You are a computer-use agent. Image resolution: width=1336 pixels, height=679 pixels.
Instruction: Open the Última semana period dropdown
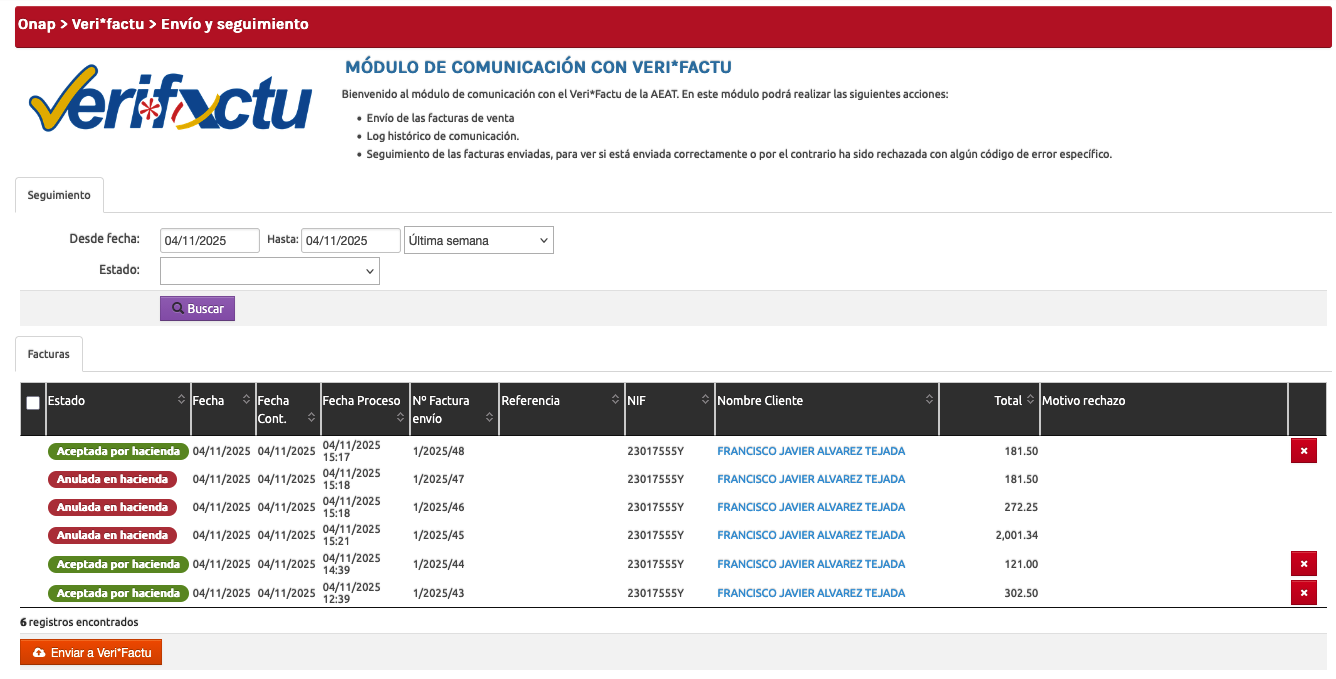(x=478, y=241)
